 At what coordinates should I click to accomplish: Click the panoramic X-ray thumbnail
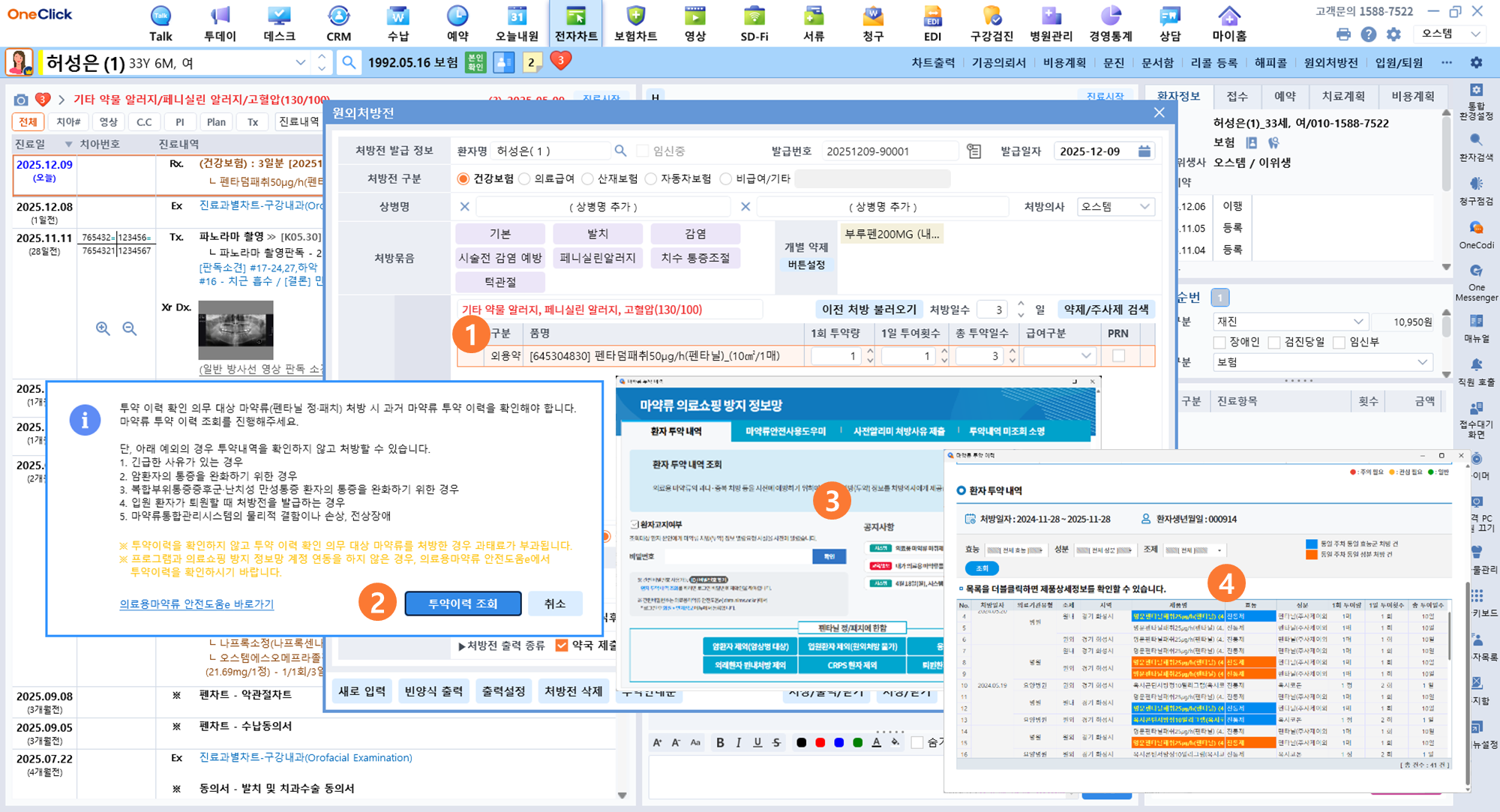[x=235, y=330]
